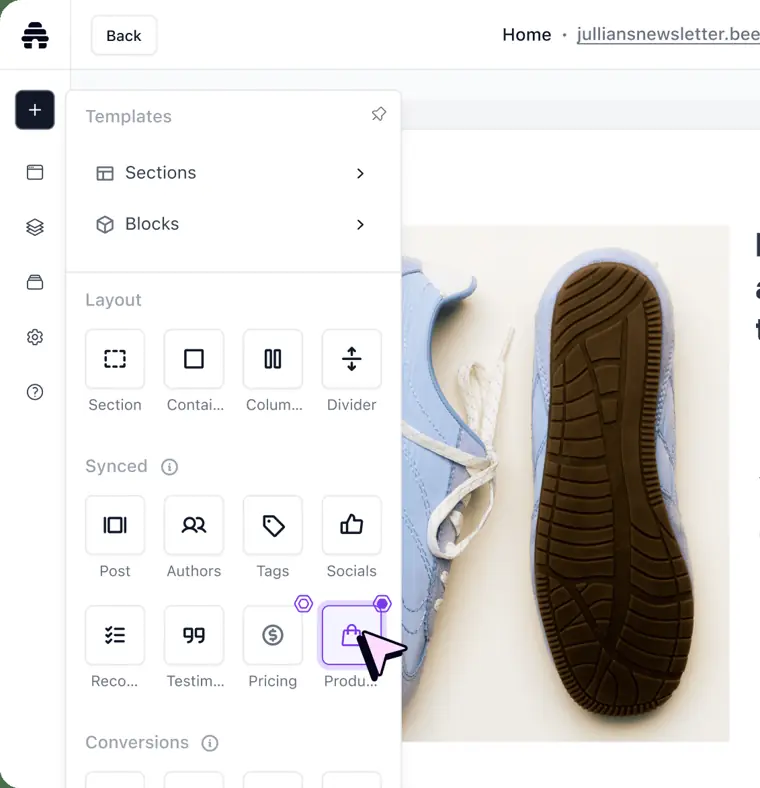
Task: Click the Templates heading
Action: click(129, 117)
